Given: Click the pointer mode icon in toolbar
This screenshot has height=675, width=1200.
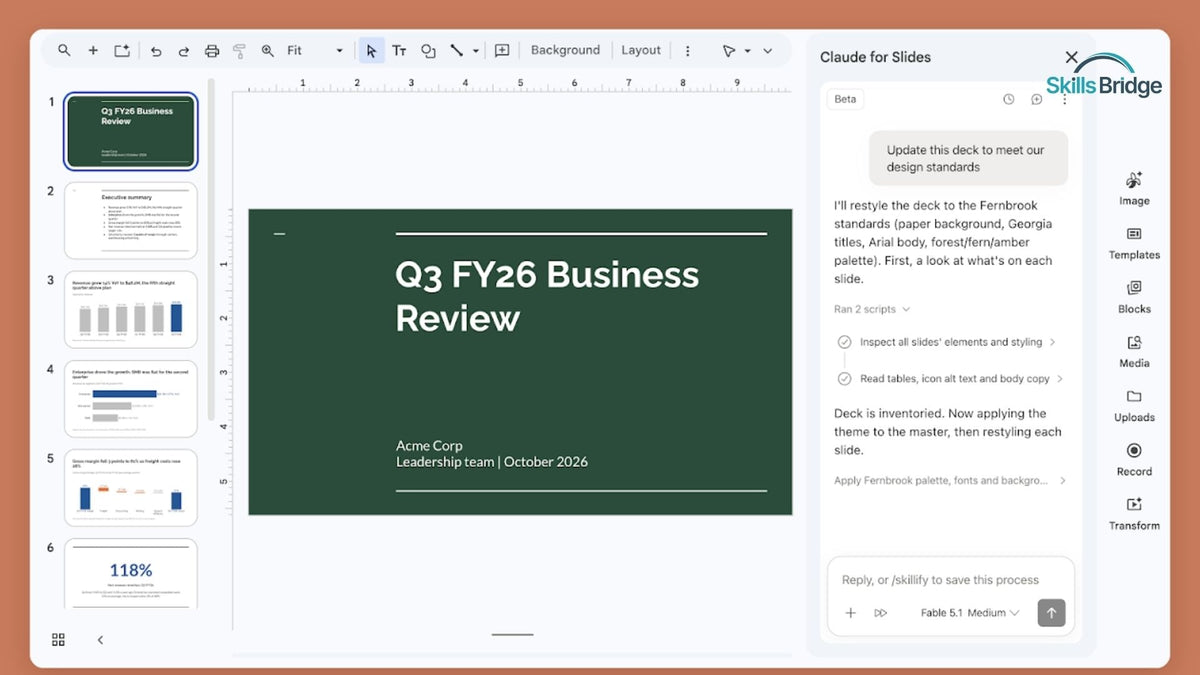Looking at the screenshot, I should point(729,50).
